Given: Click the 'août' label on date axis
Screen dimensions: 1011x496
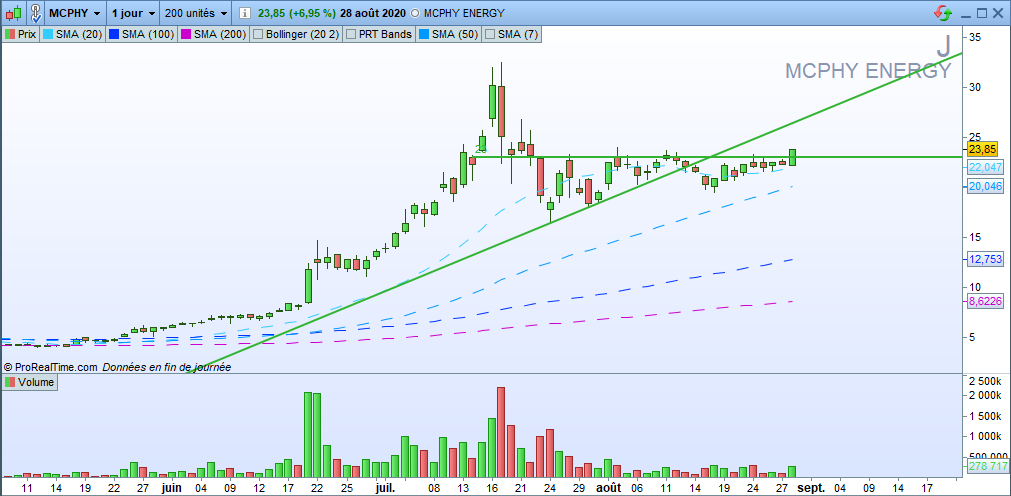Looking at the screenshot, I should click(609, 488).
